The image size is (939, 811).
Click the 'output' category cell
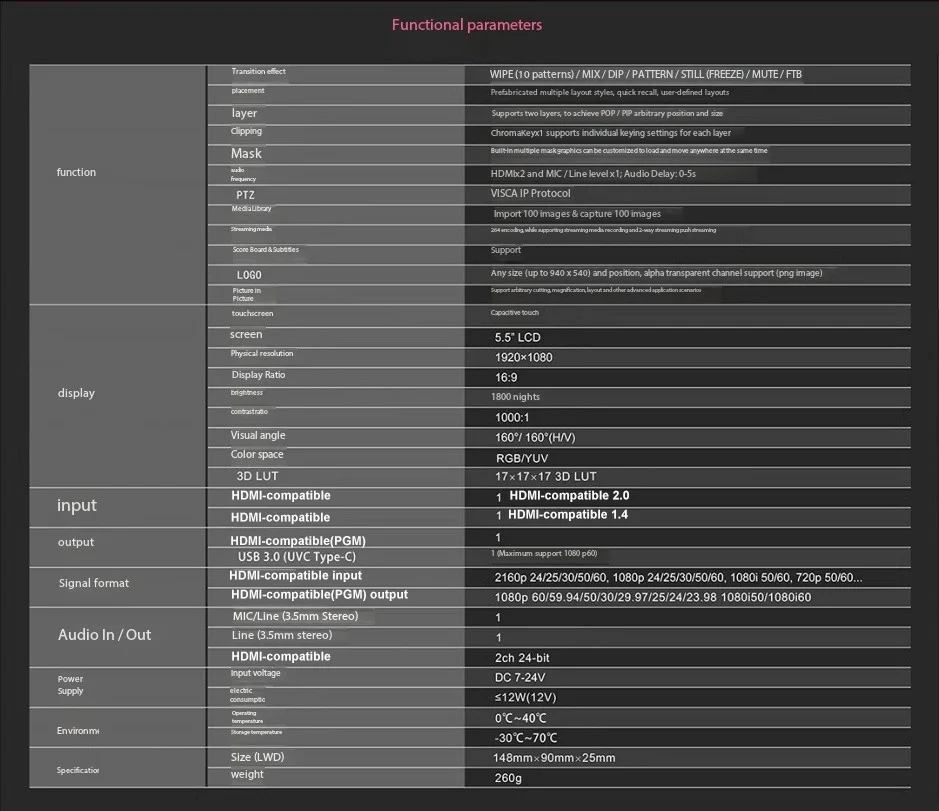117,547
